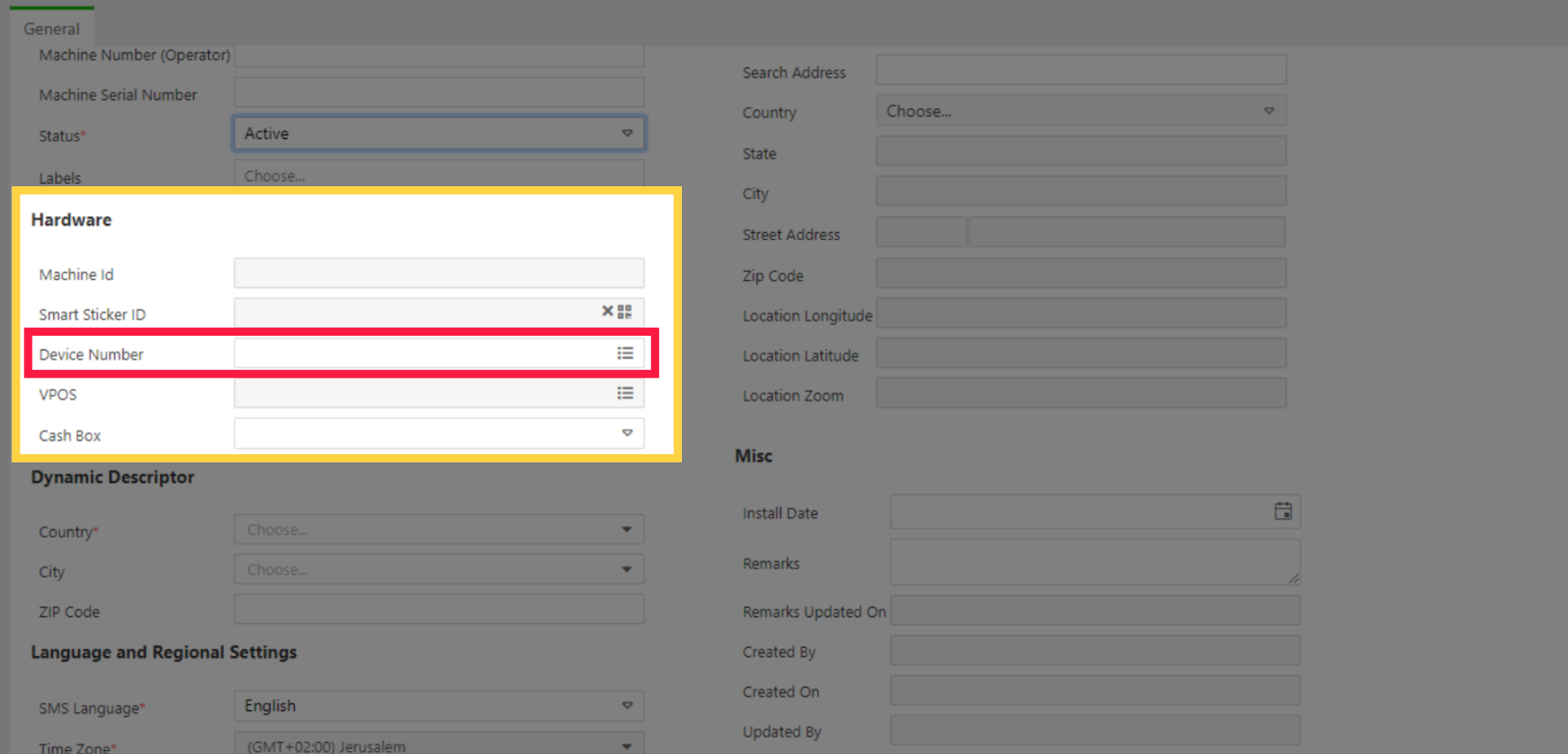The height and width of the screenshot is (754, 1568).
Task: Expand the Cash Box dropdown
Action: click(x=626, y=433)
